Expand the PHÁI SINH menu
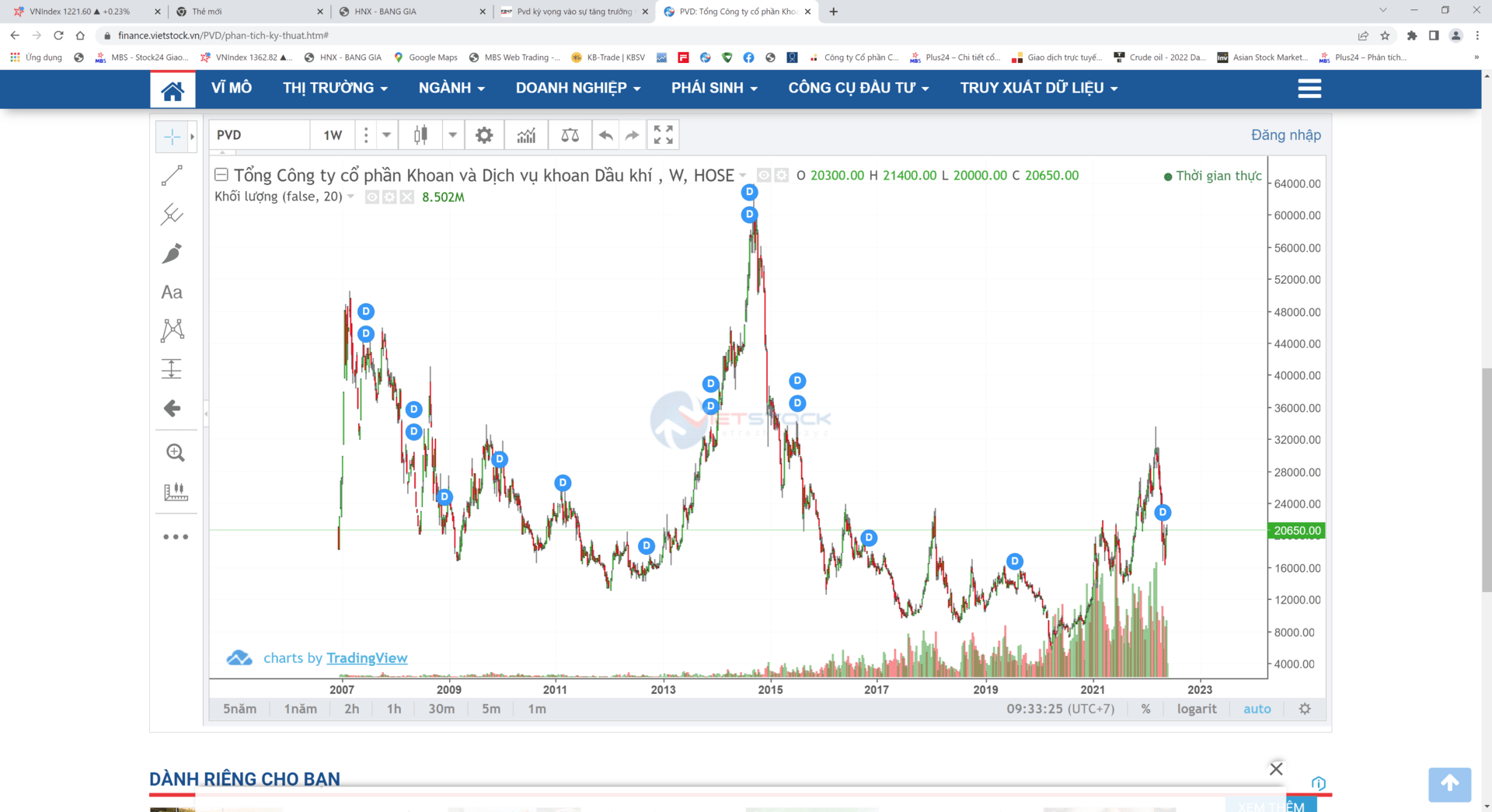1492x812 pixels. 714,89
